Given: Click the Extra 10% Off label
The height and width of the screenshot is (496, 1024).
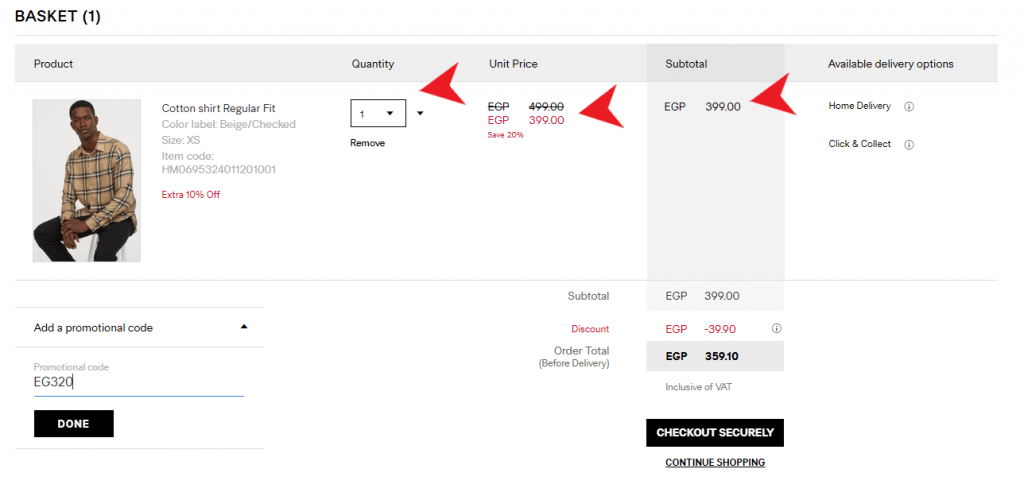Looking at the screenshot, I should [190, 195].
